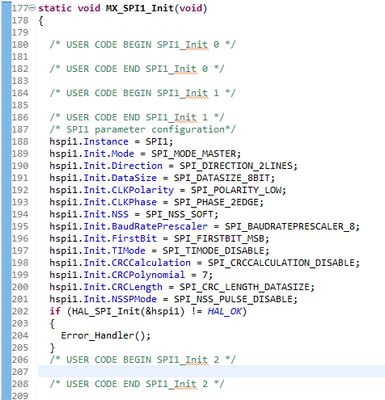Click the HAL_SPI_Init(&hspi1) call
This screenshot has width=385, height=400.
point(128,311)
